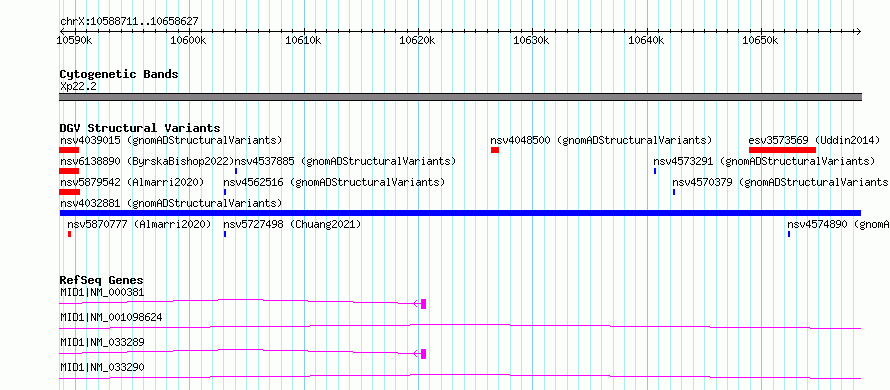Click the Cytogenetic Bands track title
The image size is (890, 390).
[x=119, y=74]
